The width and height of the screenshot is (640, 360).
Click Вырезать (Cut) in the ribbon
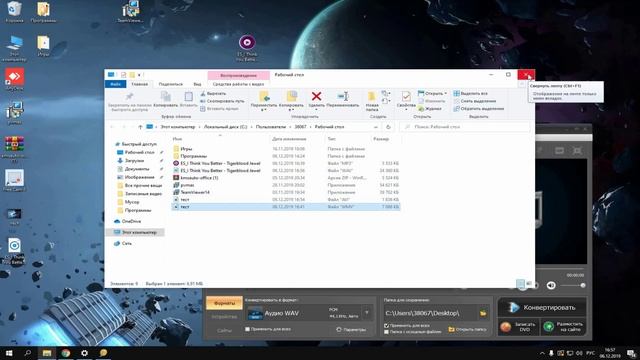coord(213,93)
